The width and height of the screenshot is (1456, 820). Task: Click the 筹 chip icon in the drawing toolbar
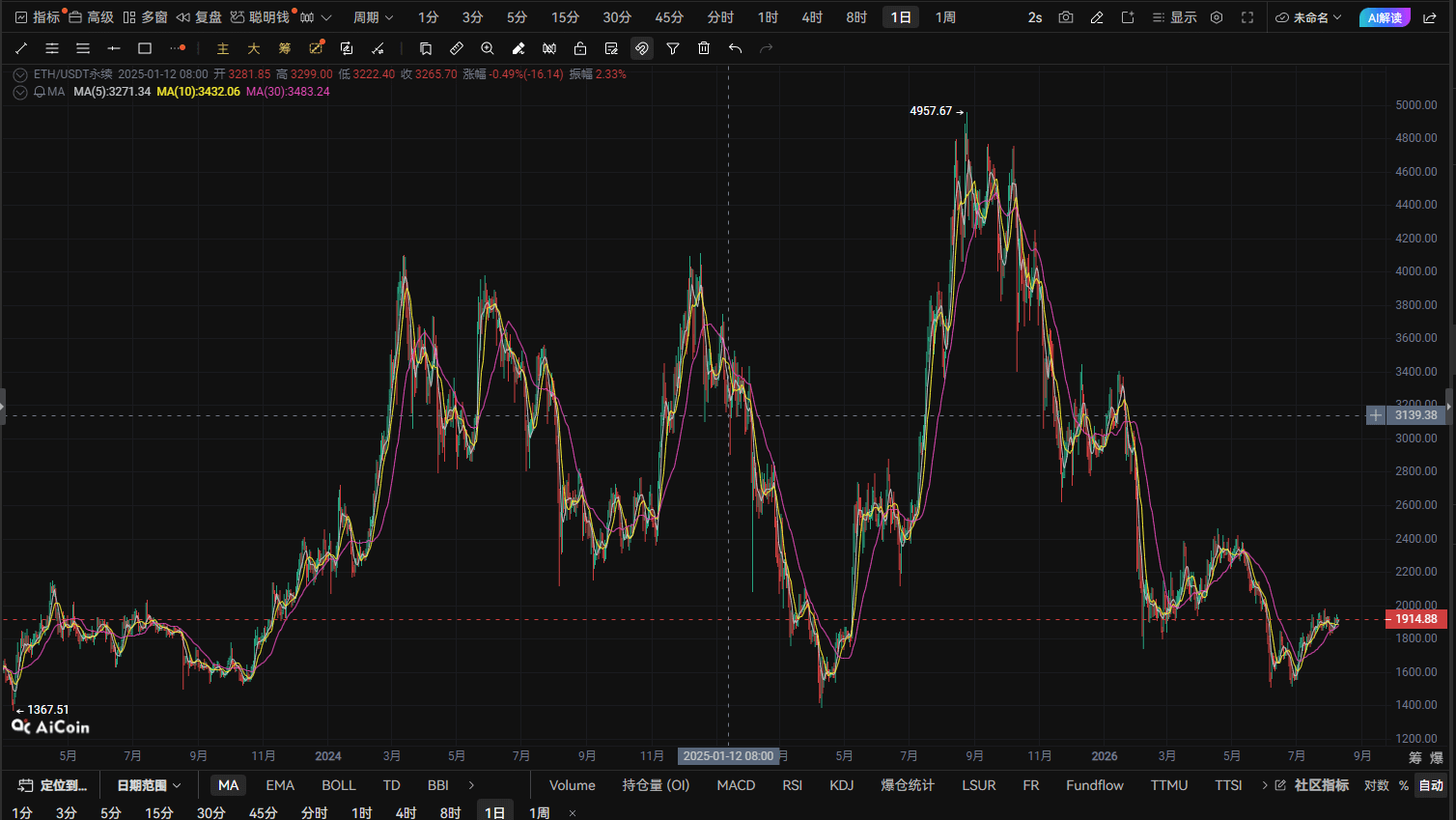point(285,48)
